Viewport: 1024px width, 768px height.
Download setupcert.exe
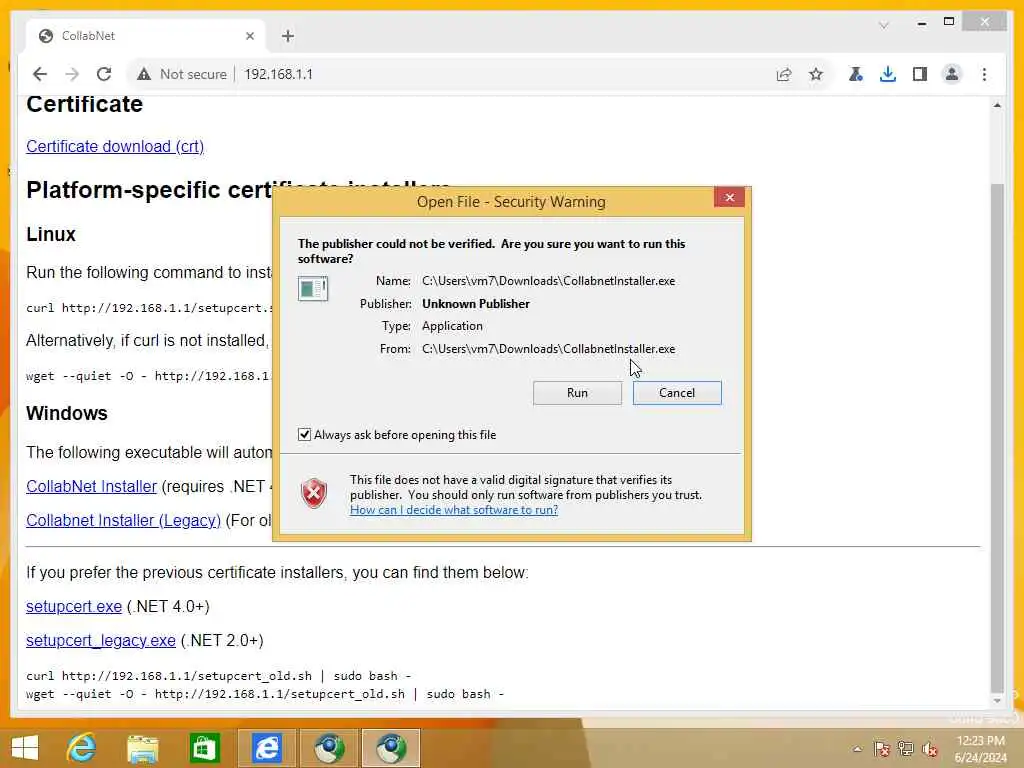[74, 607]
